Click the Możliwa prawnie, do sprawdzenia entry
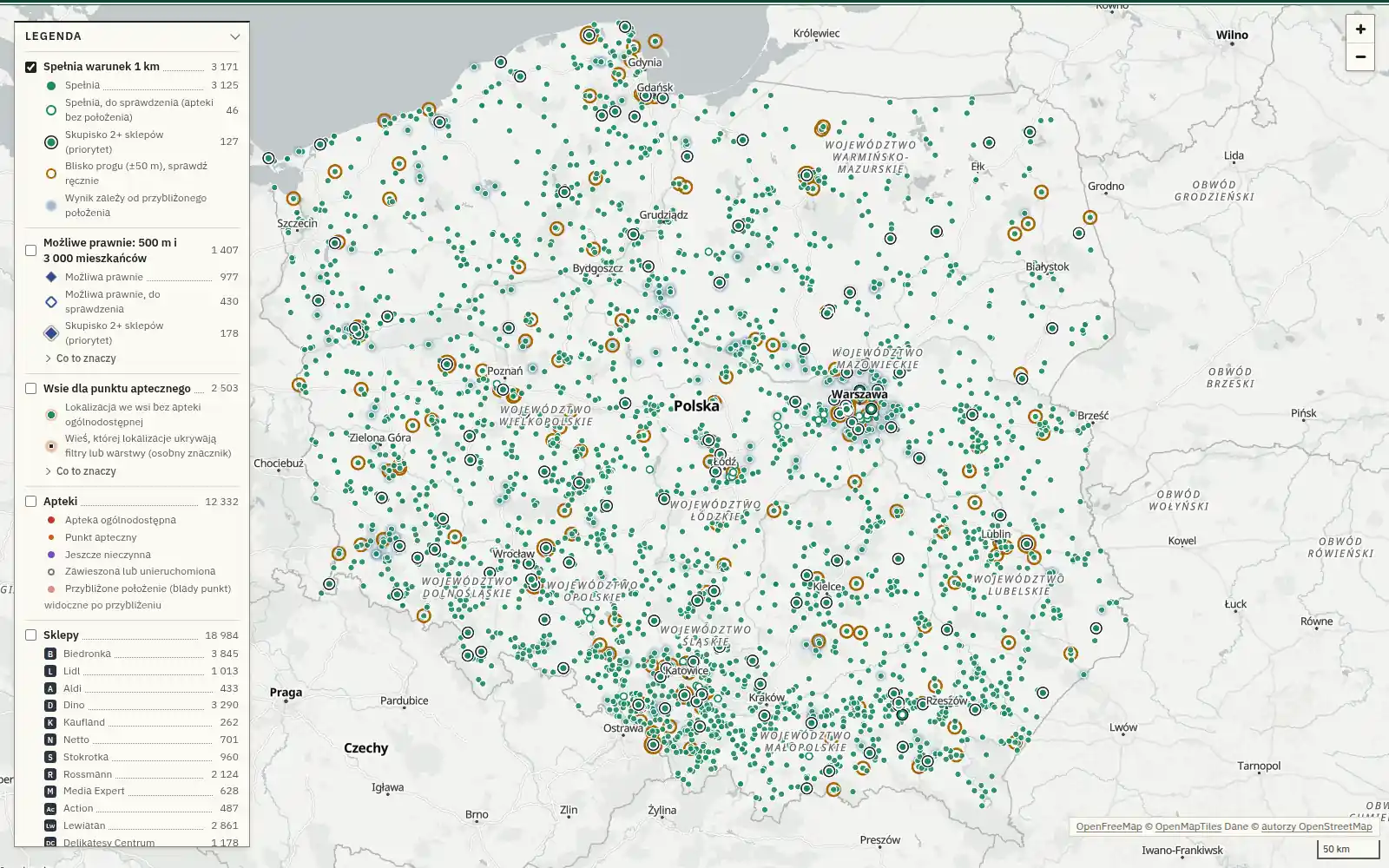Screen dimensions: 1389x868 (x=141, y=301)
